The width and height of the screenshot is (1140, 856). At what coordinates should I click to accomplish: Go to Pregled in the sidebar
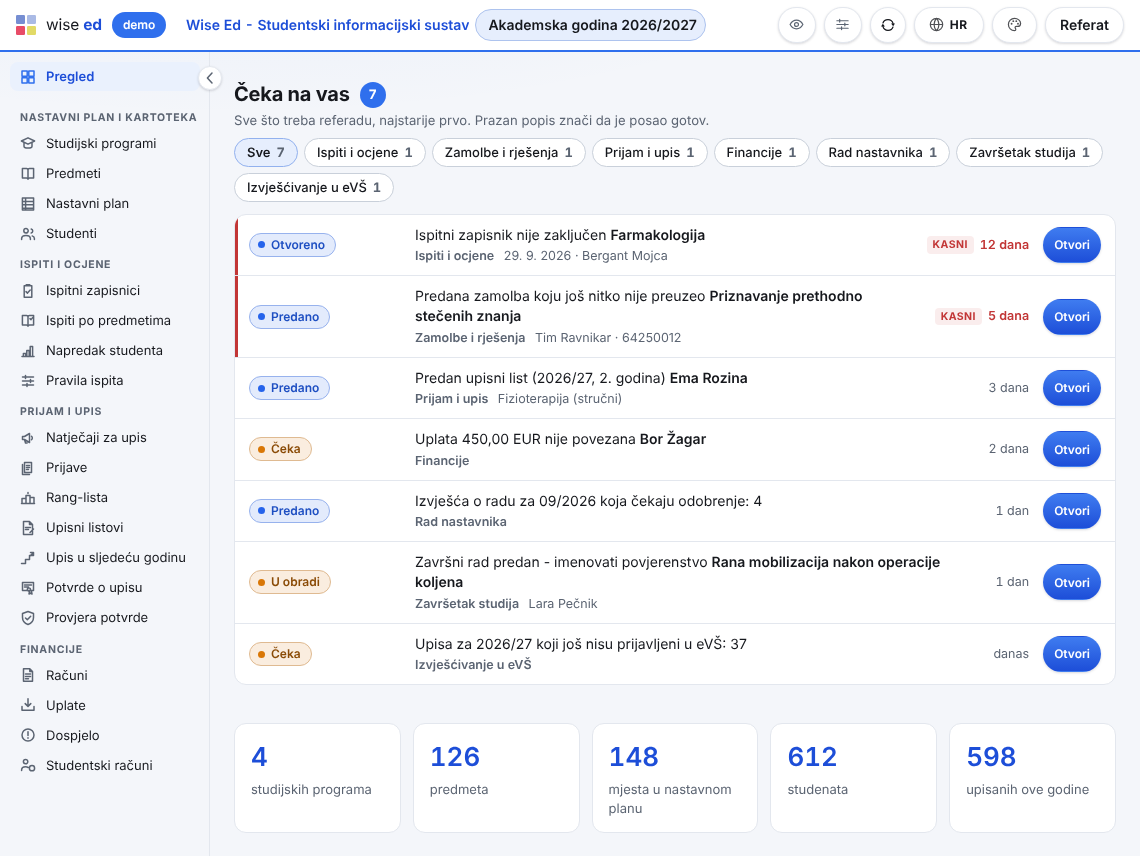pos(105,76)
